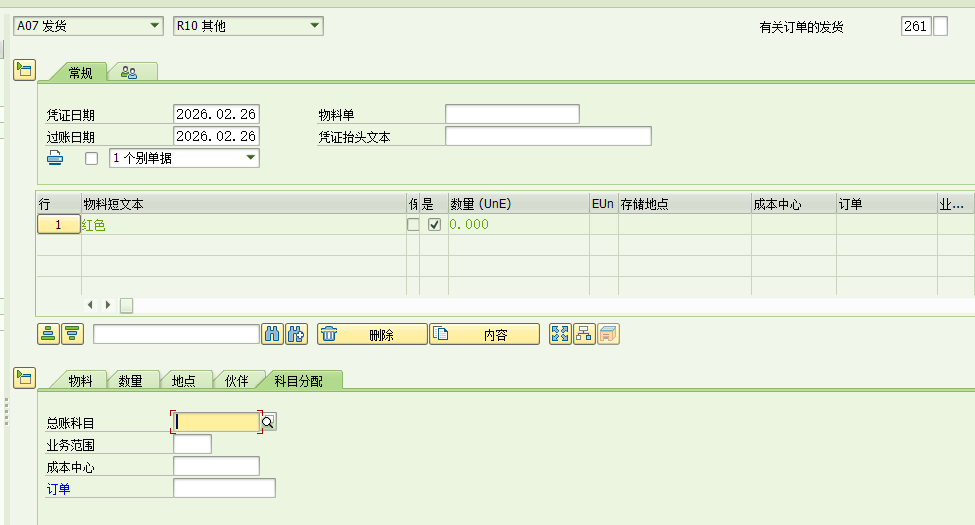Open the 伙伴 tab
The height and width of the screenshot is (525, 975).
(236, 381)
